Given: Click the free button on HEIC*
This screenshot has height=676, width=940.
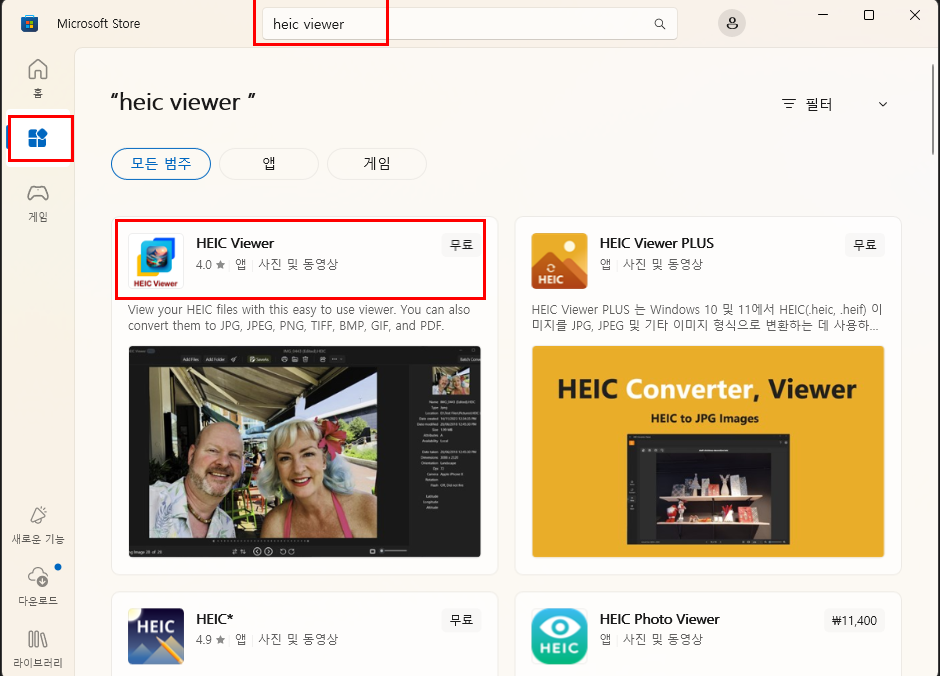Looking at the screenshot, I should [461, 620].
